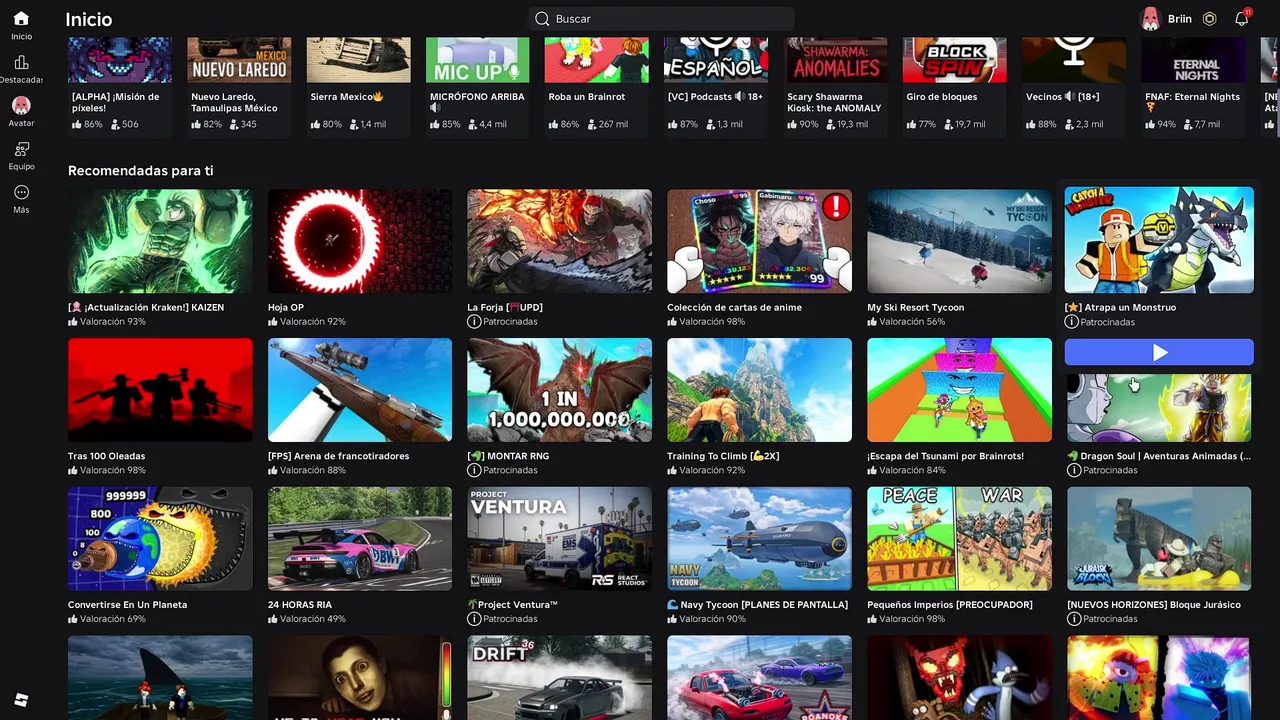The height and width of the screenshot is (720, 1280).
Task: Open the Briin profile avatar
Action: point(1150,19)
